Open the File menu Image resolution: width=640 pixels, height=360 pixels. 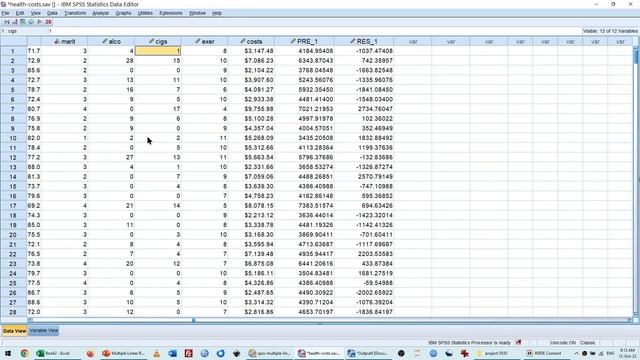[x=5, y=13]
